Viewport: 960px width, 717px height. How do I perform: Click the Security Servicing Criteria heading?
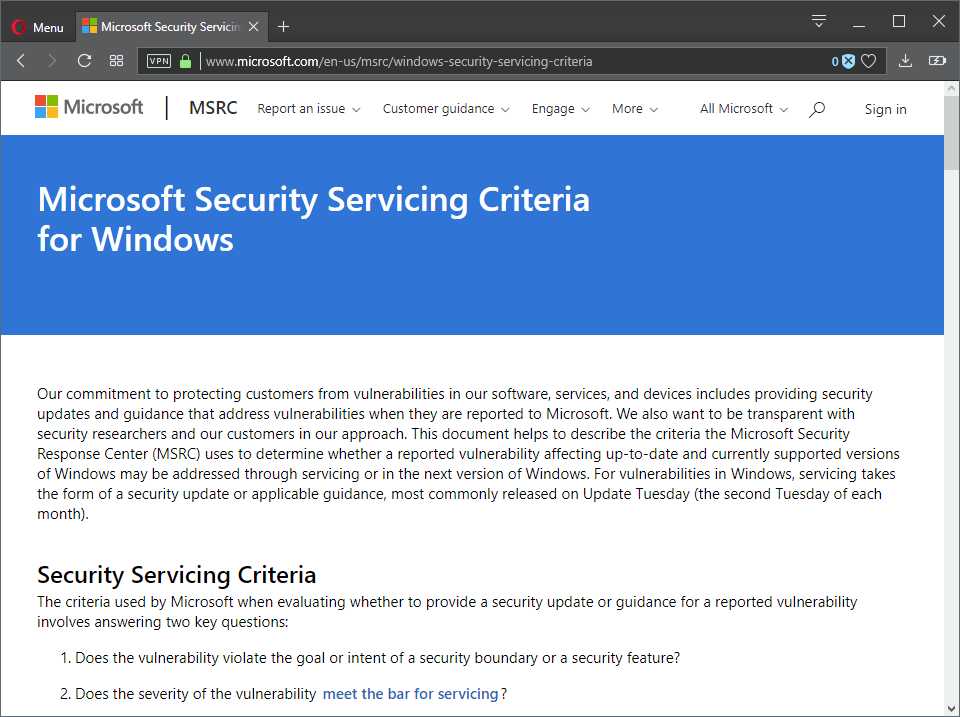click(176, 575)
